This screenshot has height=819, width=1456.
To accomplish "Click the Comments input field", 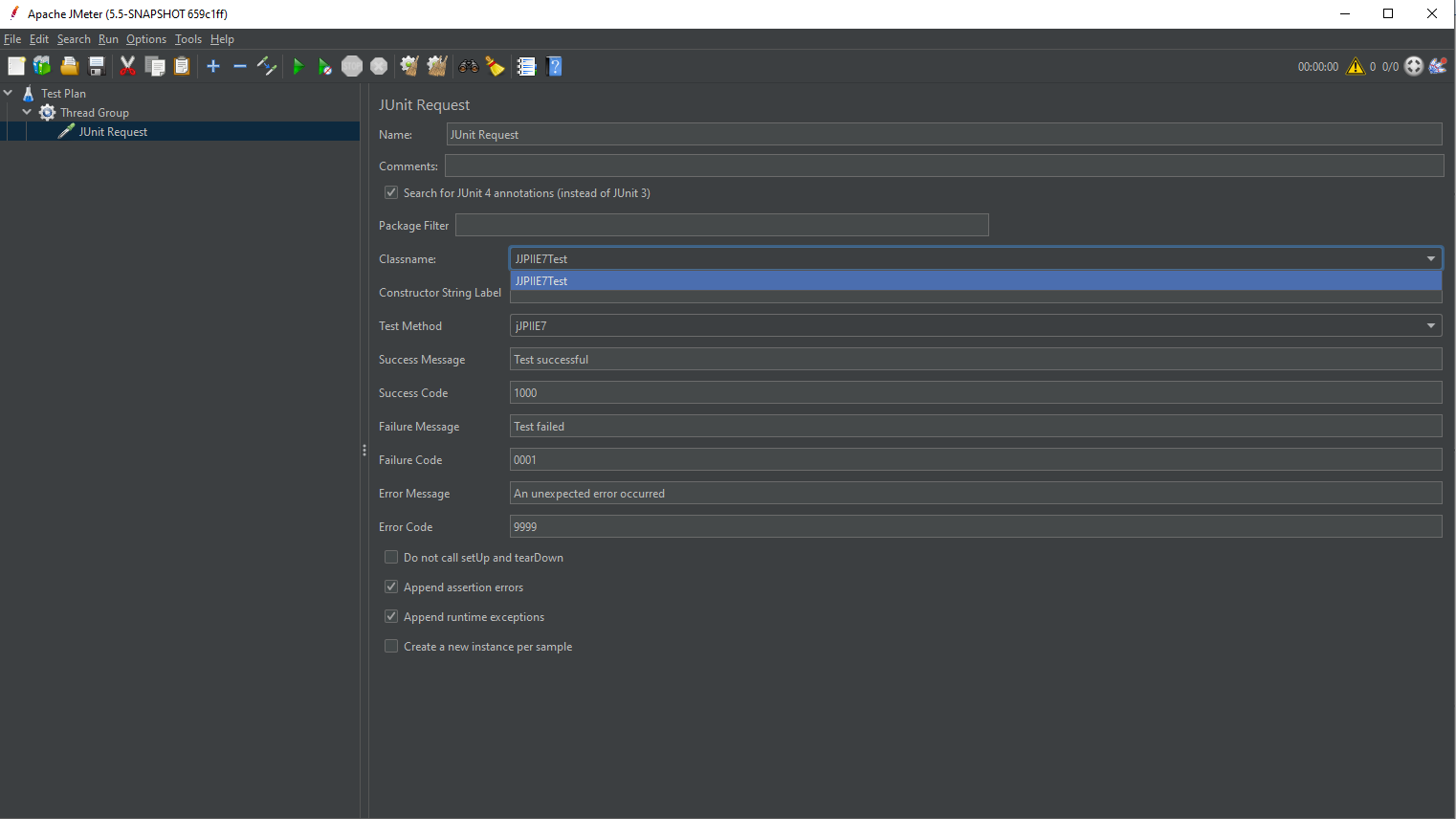I will coord(944,166).
